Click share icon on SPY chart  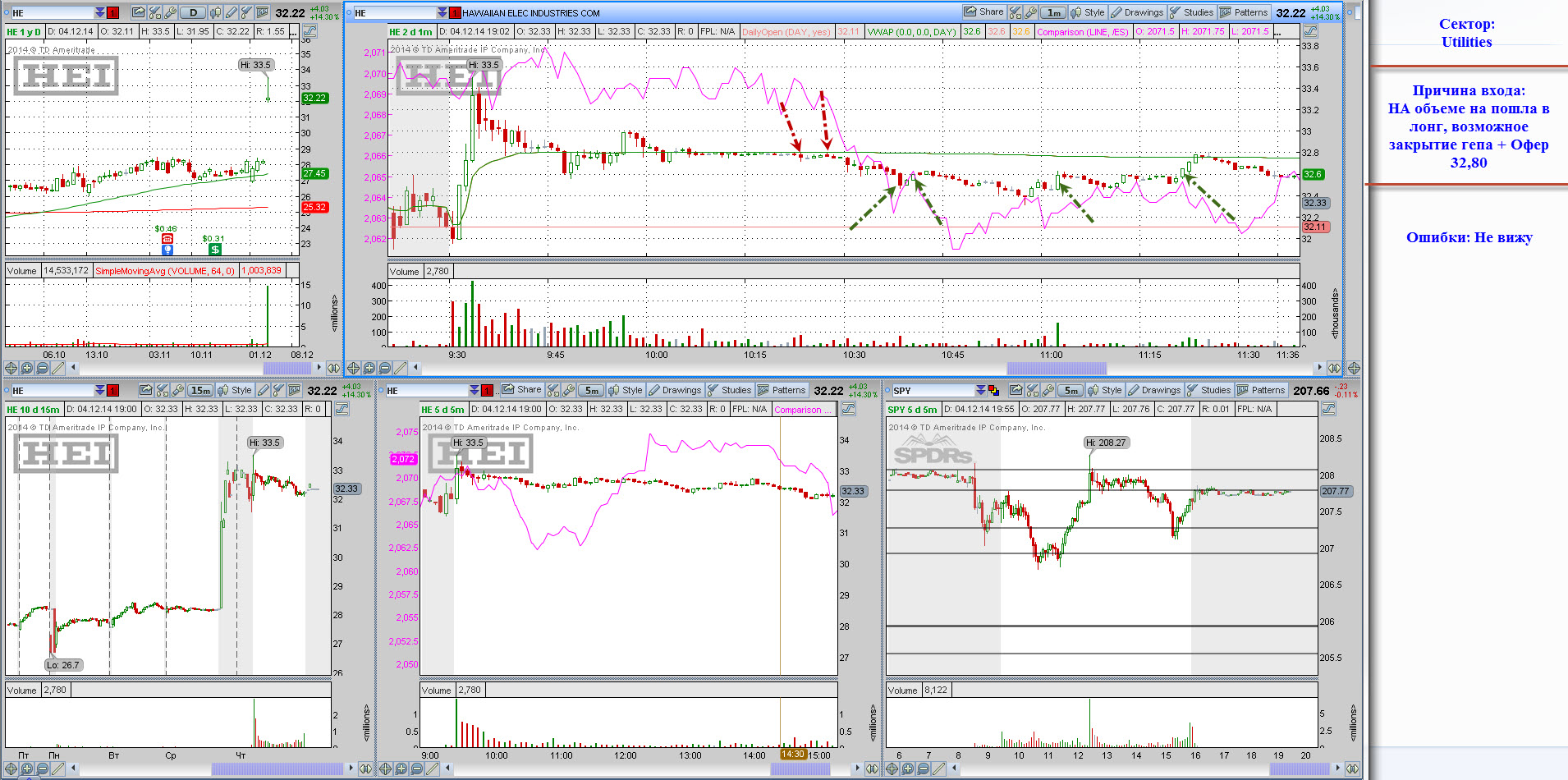click(x=1016, y=390)
